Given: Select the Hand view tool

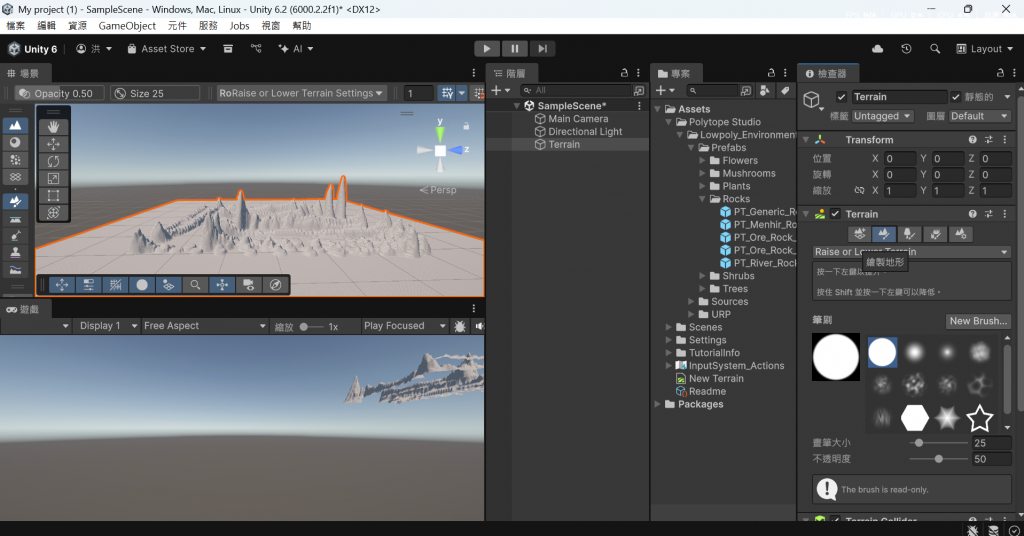Looking at the screenshot, I should 54,127.
